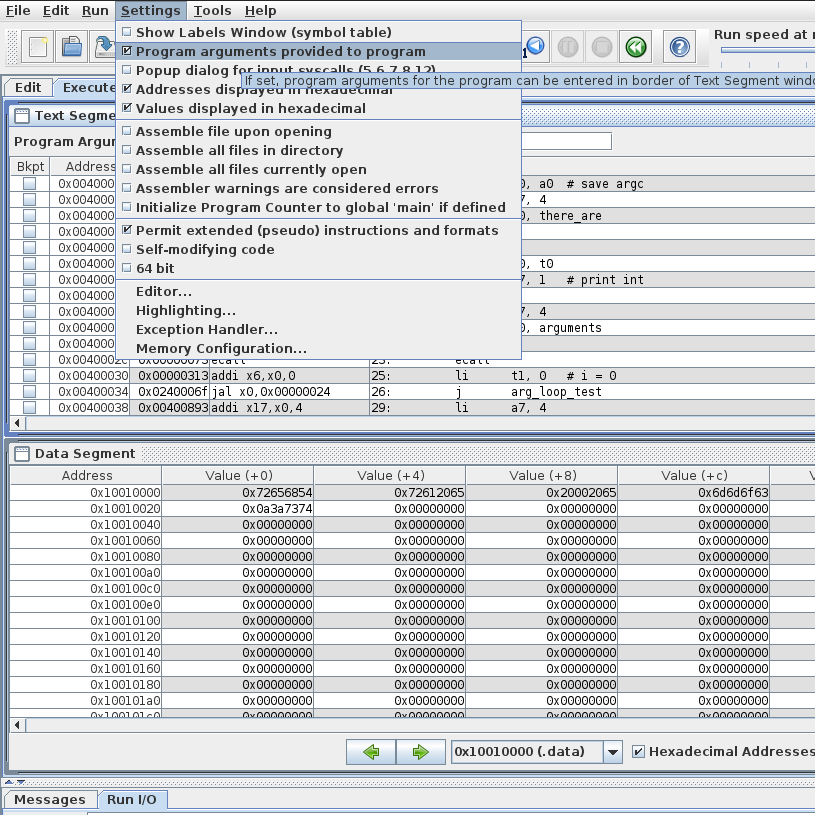The image size is (815, 815).
Task: Select instruction jal x0,0x00000024
Action: [x=289, y=392]
